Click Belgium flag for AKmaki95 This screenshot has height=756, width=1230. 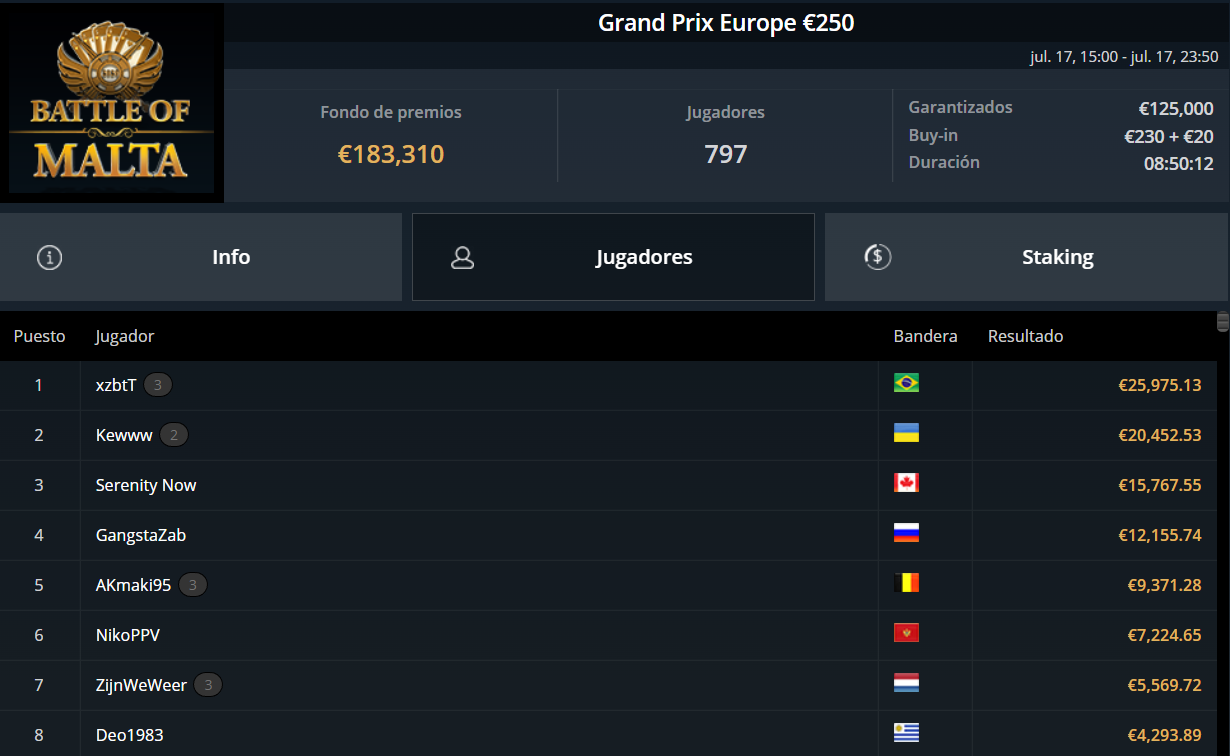pyautogui.click(x=906, y=583)
